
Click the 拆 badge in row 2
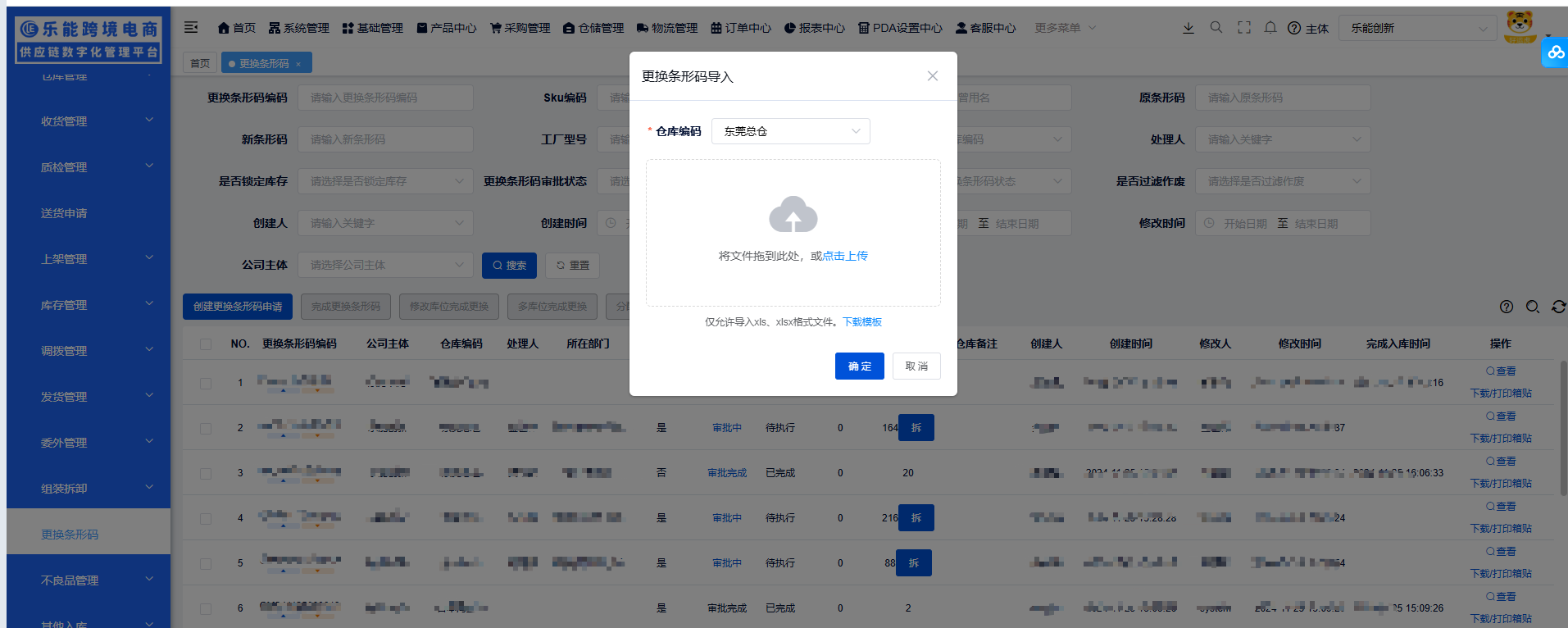click(916, 428)
